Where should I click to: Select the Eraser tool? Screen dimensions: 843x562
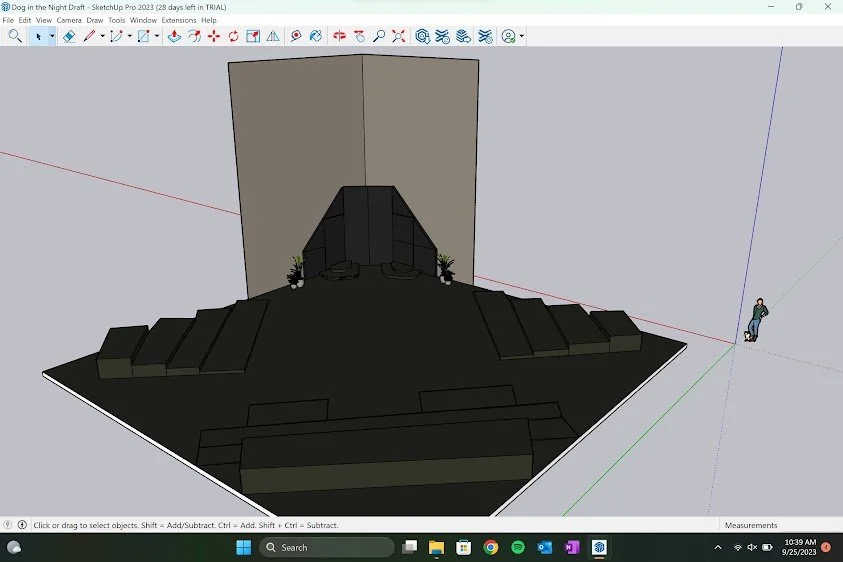tap(69, 36)
